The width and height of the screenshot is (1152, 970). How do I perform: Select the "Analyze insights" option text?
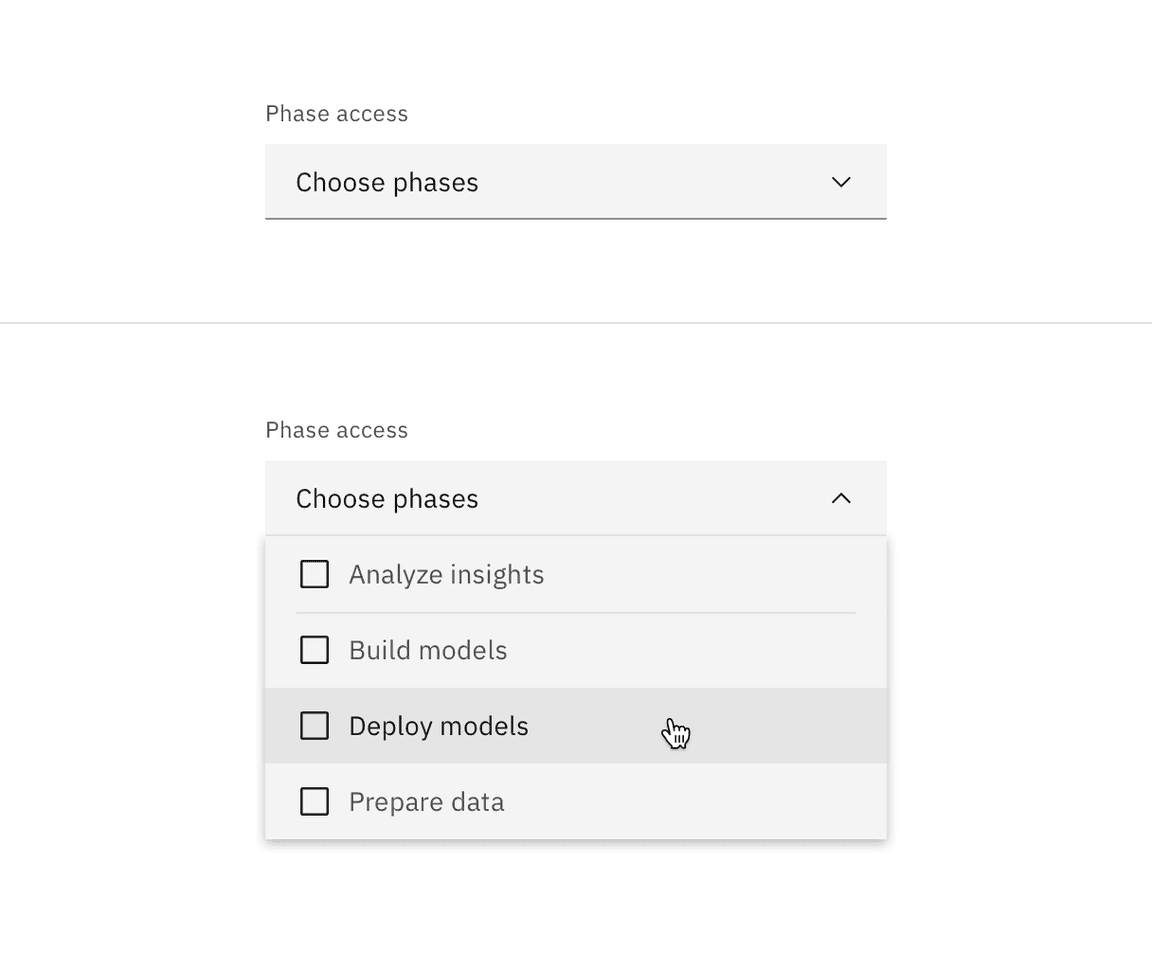point(446,574)
